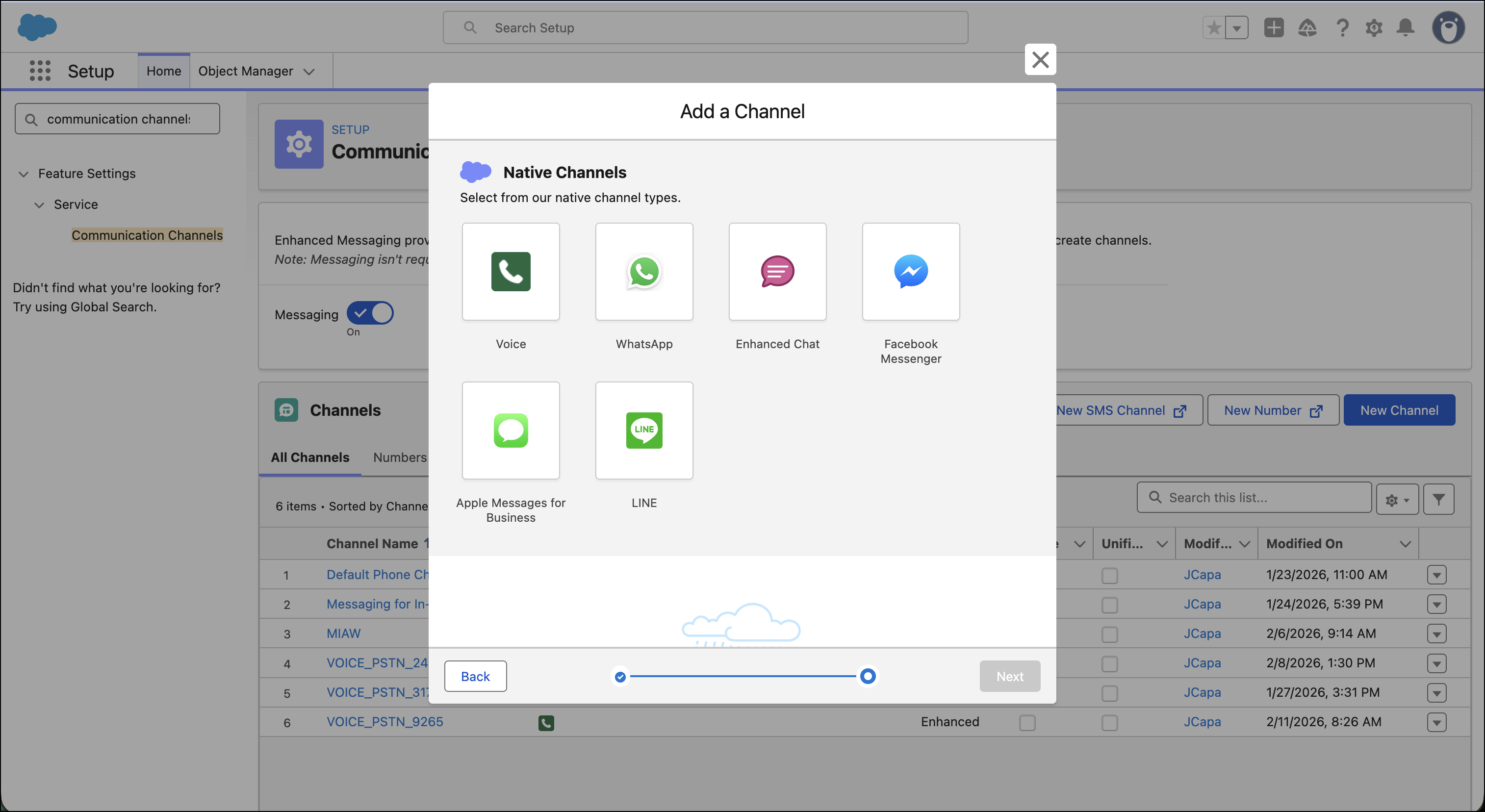Choose the WhatsApp channel icon
Viewport: 1485px width, 812px height.
[x=644, y=272]
